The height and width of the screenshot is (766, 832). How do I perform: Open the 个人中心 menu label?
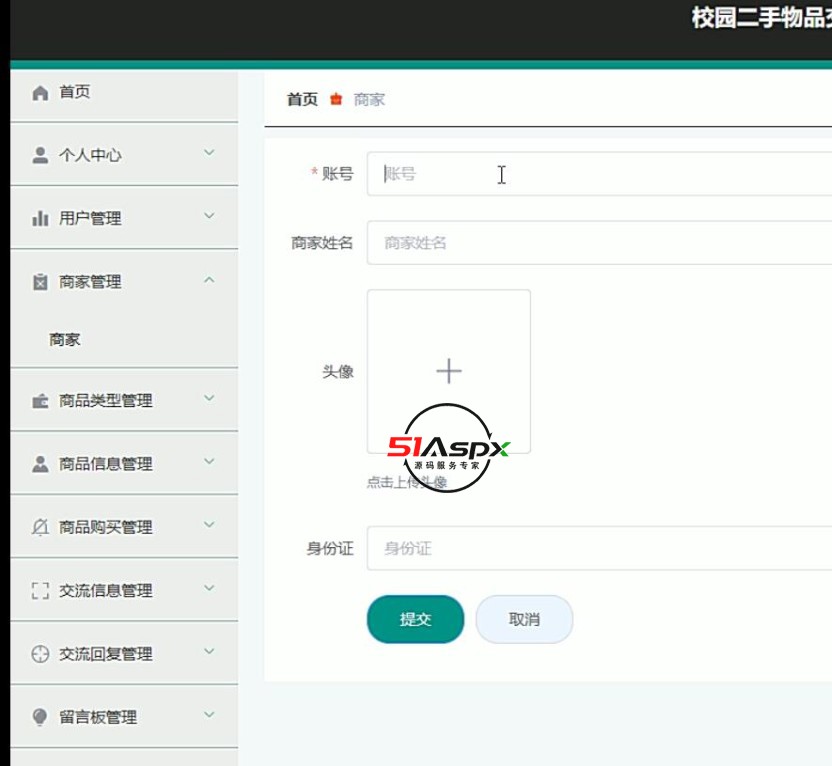pos(90,155)
